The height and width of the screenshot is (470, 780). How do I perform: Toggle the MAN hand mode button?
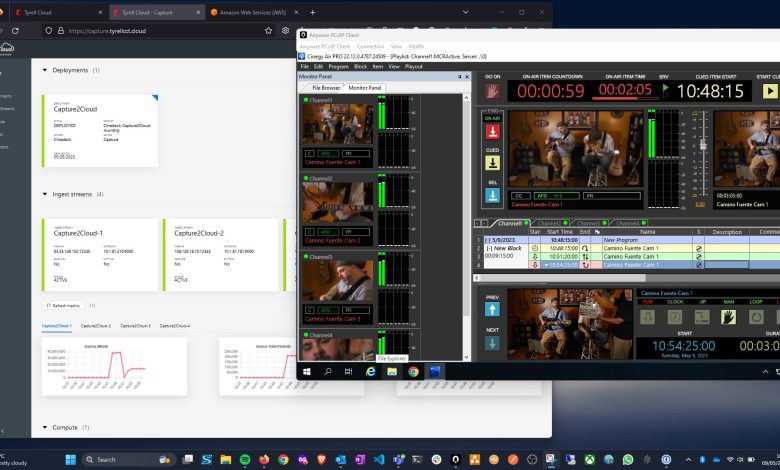(x=729, y=316)
